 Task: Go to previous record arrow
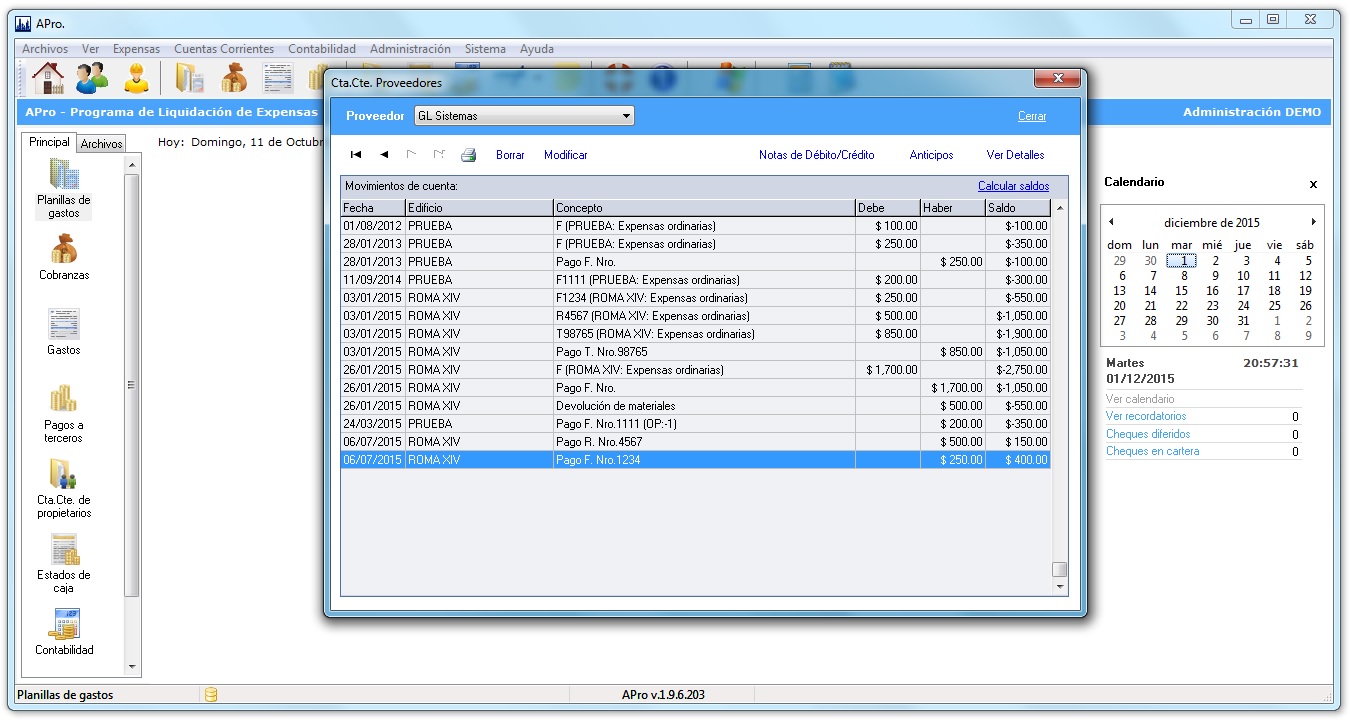(x=384, y=155)
